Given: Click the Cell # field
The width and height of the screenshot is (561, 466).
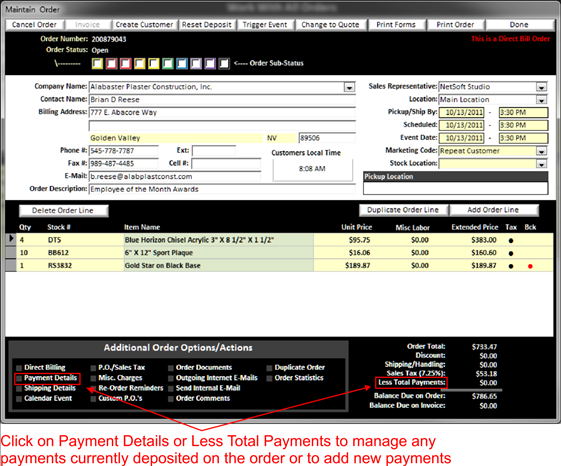Looking at the screenshot, I should [x=226, y=164].
